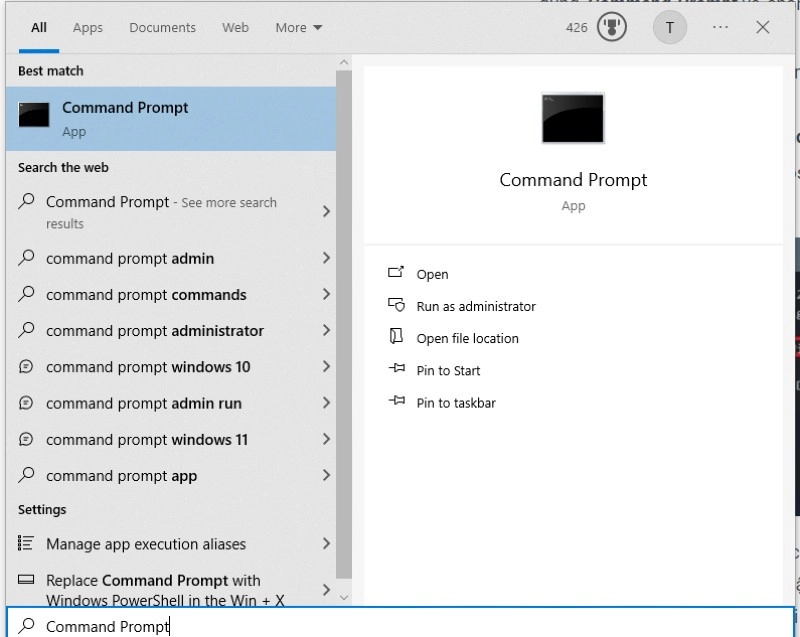This screenshot has width=800, height=637.
Task: Click the results list scroll-down arrow
Action: click(x=344, y=597)
